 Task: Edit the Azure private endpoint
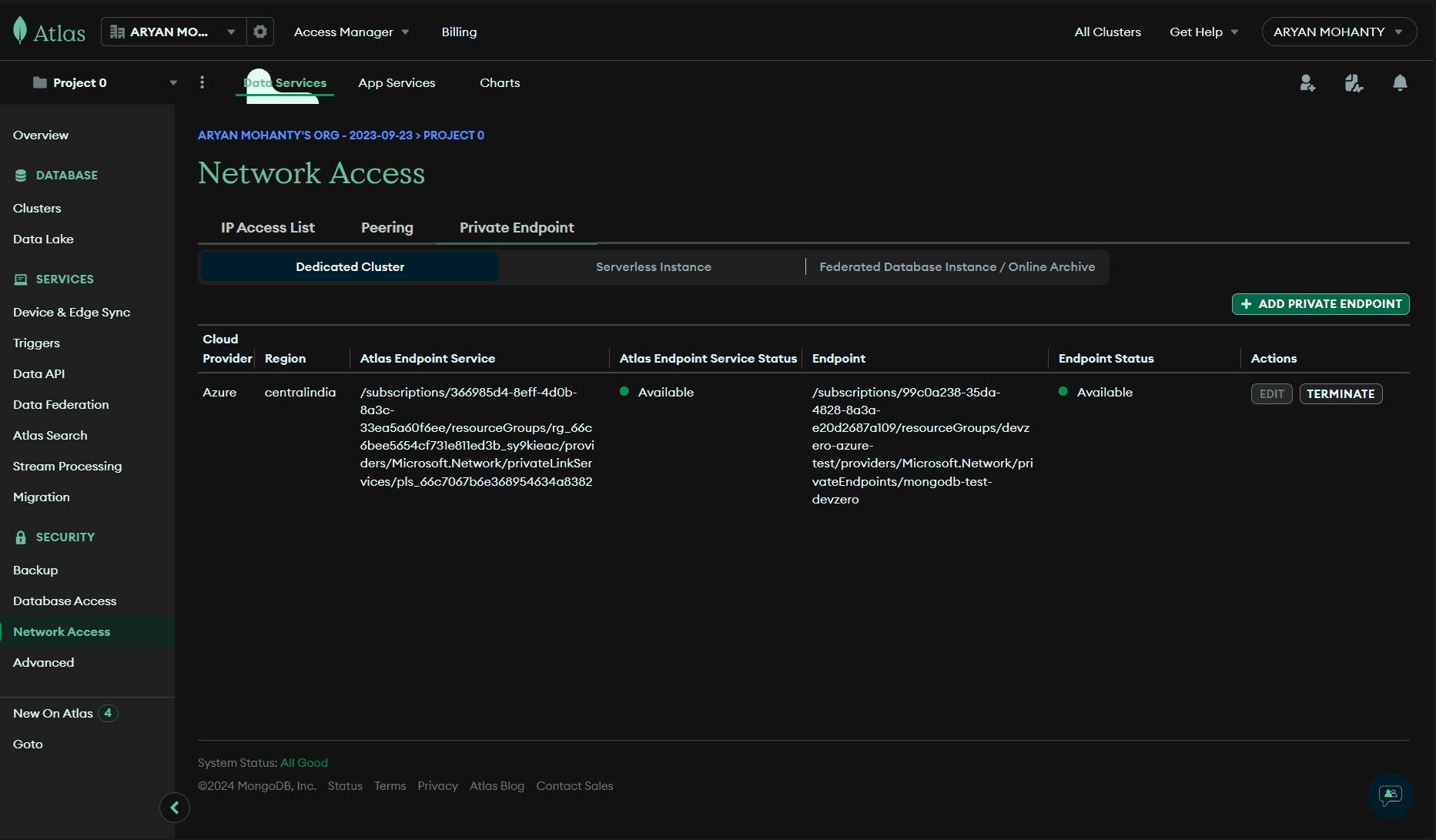point(1272,393)
